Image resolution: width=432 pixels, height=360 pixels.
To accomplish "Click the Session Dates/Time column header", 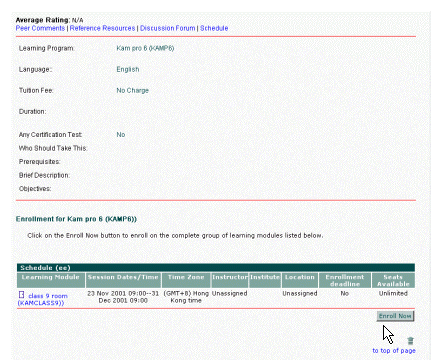I will pos(123,280).
